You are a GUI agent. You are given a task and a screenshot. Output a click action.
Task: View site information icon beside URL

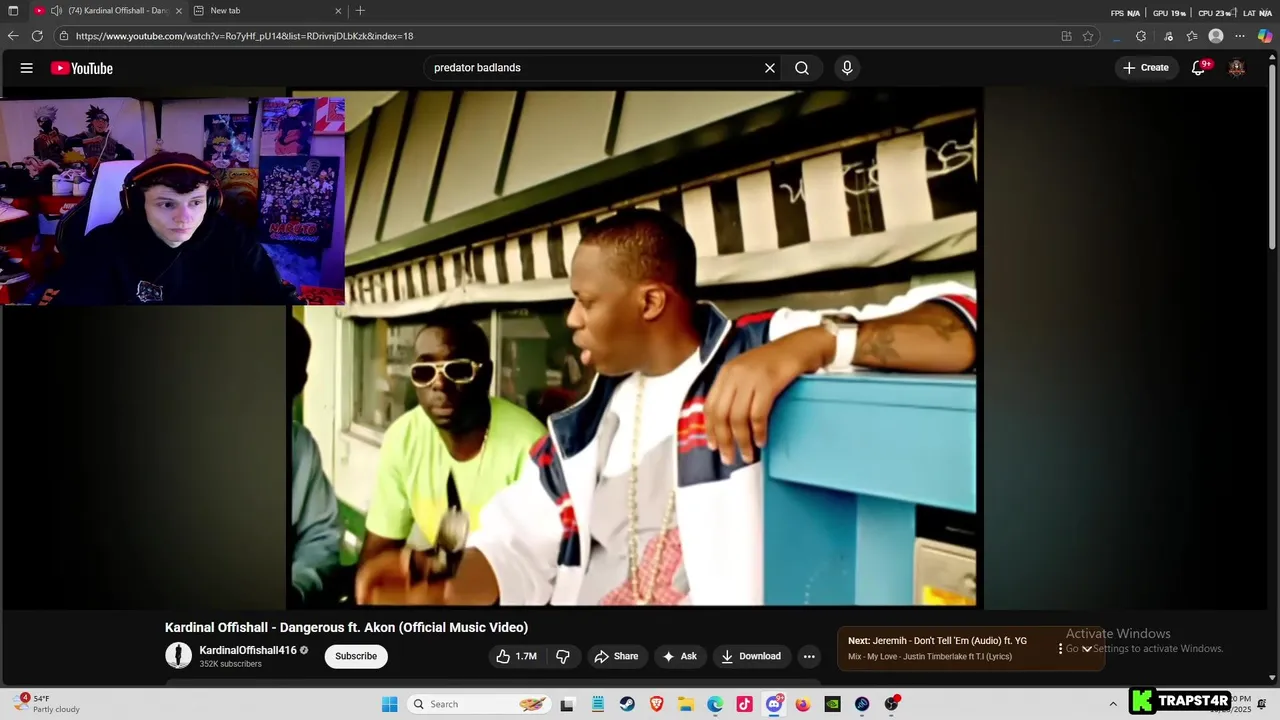coord(64,36)
